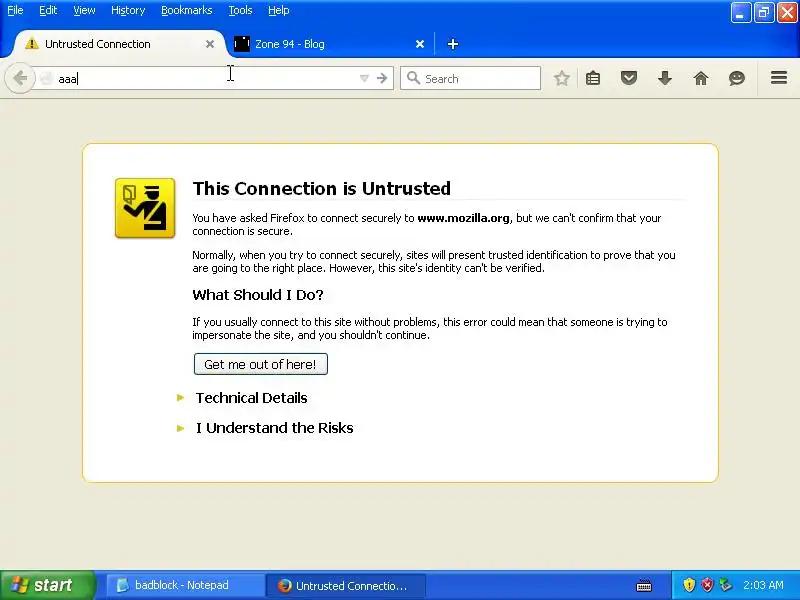Switch to badblock - Notepad taskbar item

pos(184,585)
